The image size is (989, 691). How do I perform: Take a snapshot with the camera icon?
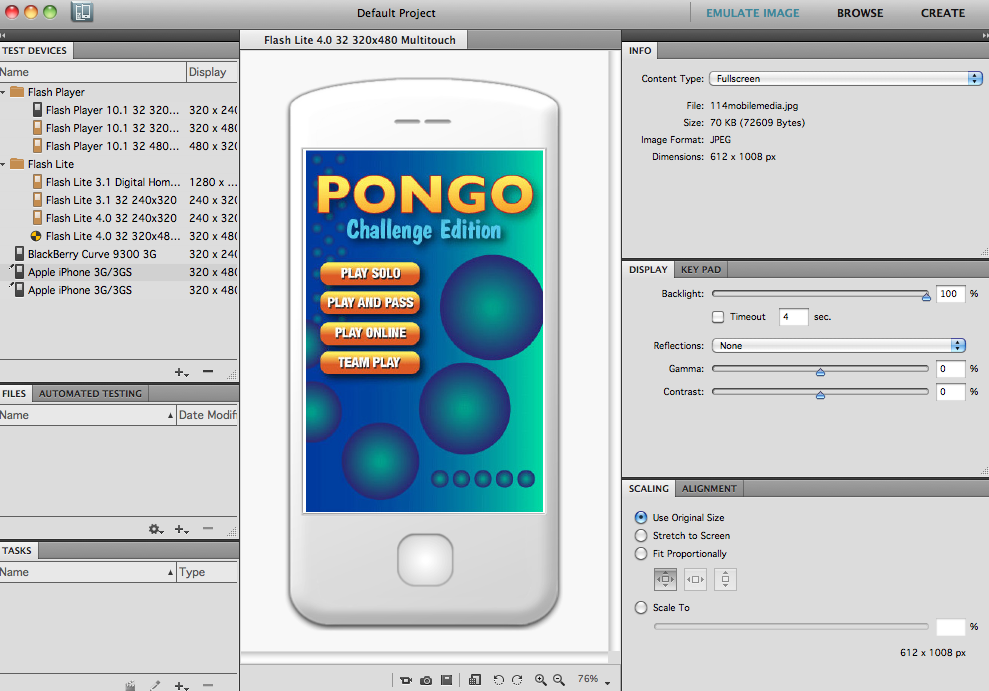coord(426,680)
